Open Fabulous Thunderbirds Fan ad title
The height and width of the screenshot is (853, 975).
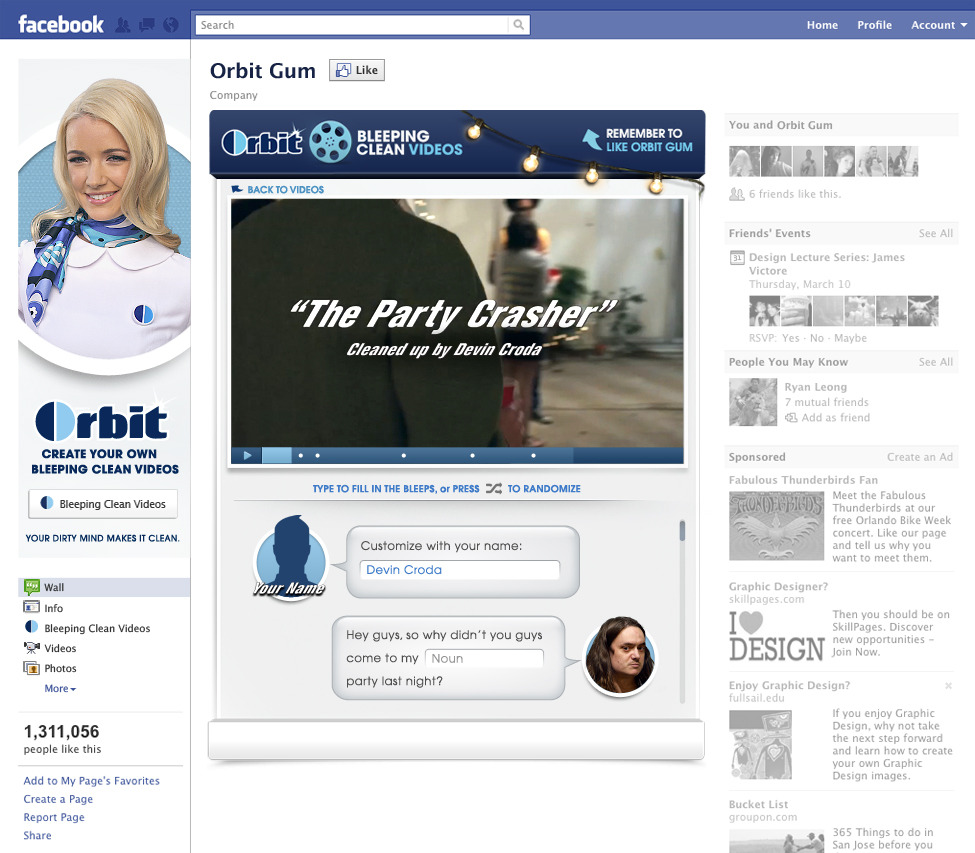[803, 480]
